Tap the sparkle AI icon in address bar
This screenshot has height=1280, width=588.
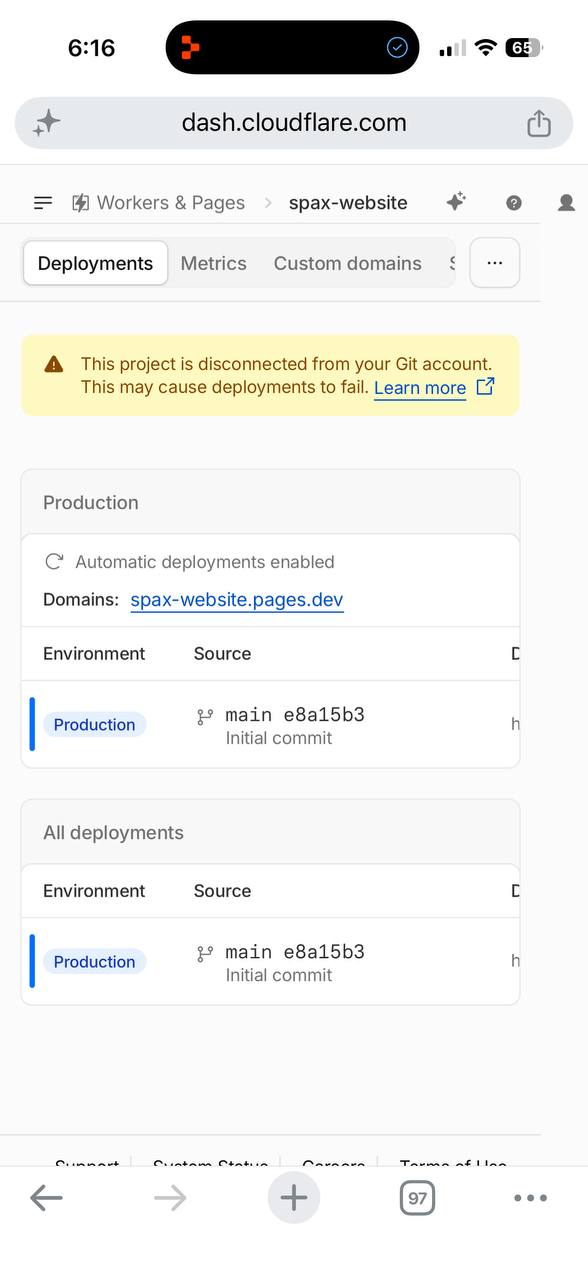coord(46,123)
